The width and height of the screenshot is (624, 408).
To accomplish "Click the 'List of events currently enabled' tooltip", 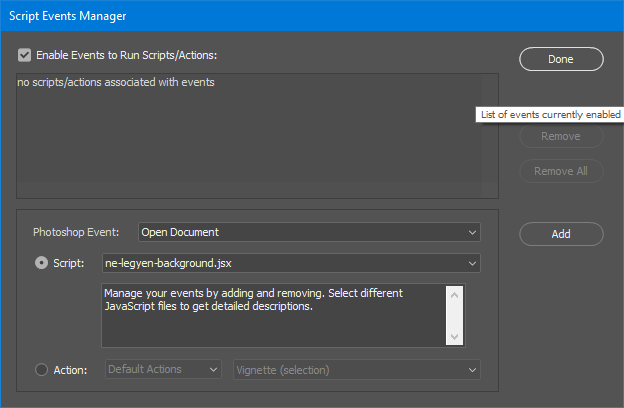I will (x=549, y=115).
